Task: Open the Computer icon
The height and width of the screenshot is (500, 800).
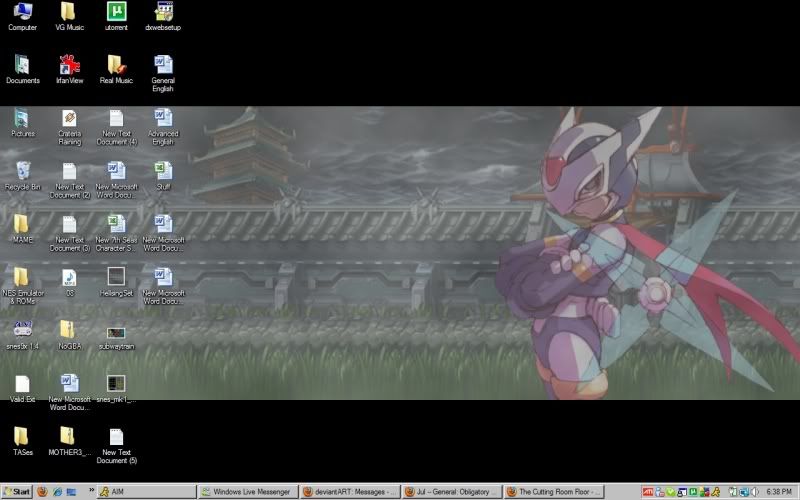Action: [x=22, y=12]
